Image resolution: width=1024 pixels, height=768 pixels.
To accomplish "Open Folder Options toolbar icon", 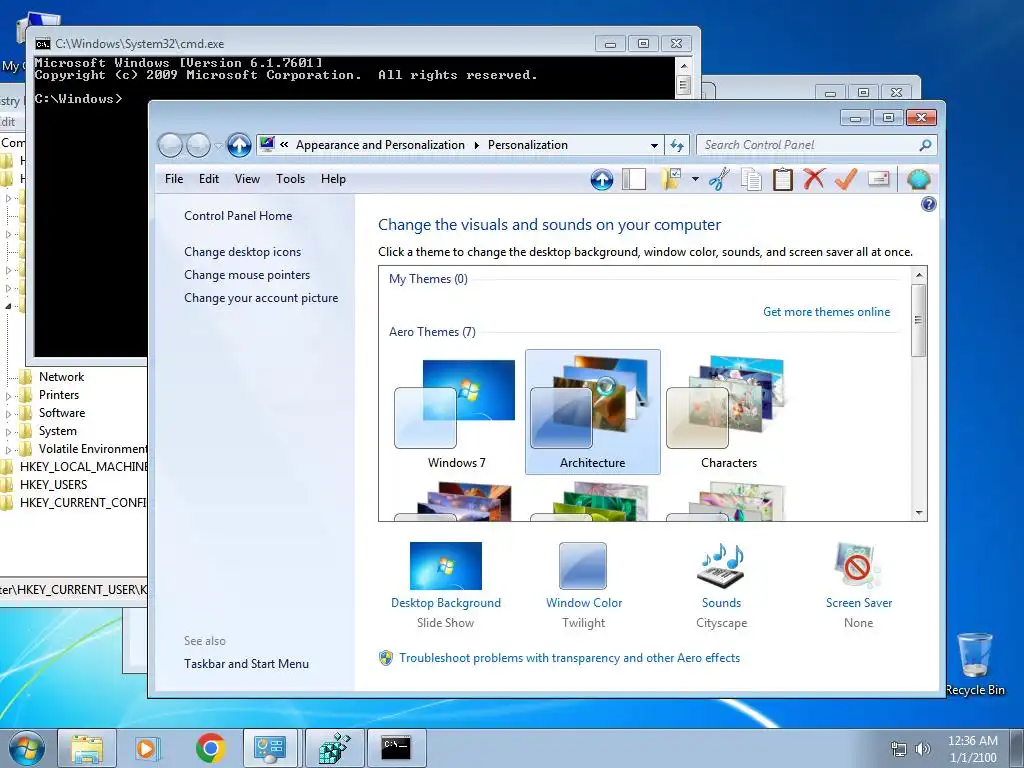I will coord(671,179).
